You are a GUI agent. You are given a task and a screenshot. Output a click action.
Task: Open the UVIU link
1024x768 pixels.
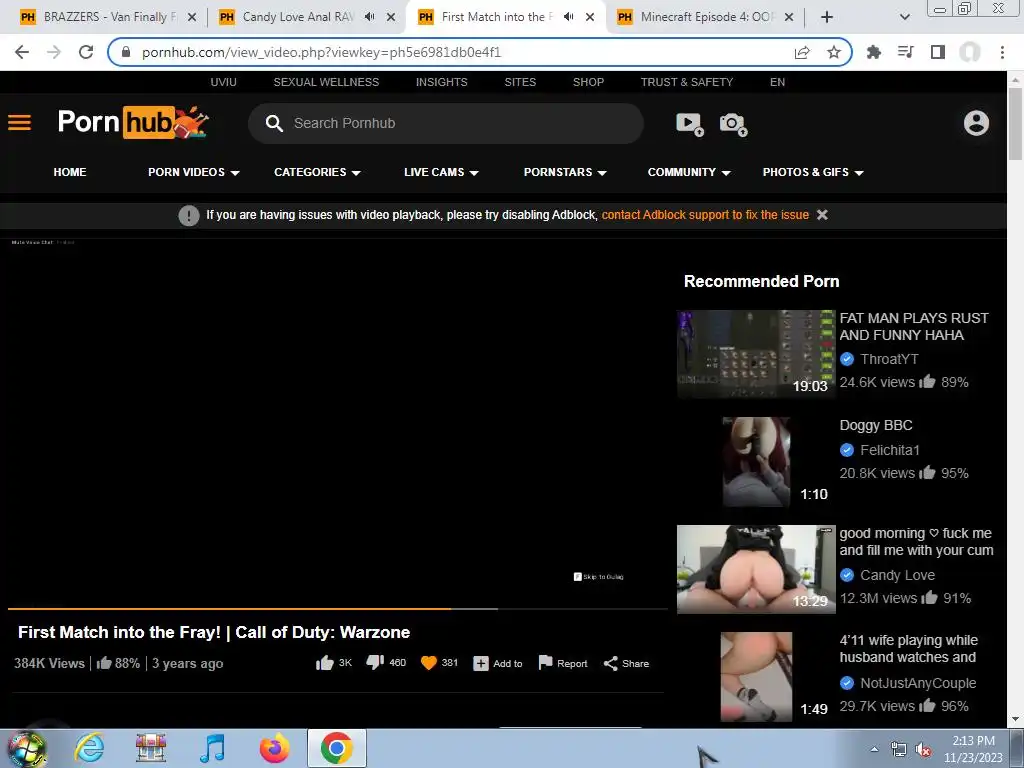pos(223,82)
